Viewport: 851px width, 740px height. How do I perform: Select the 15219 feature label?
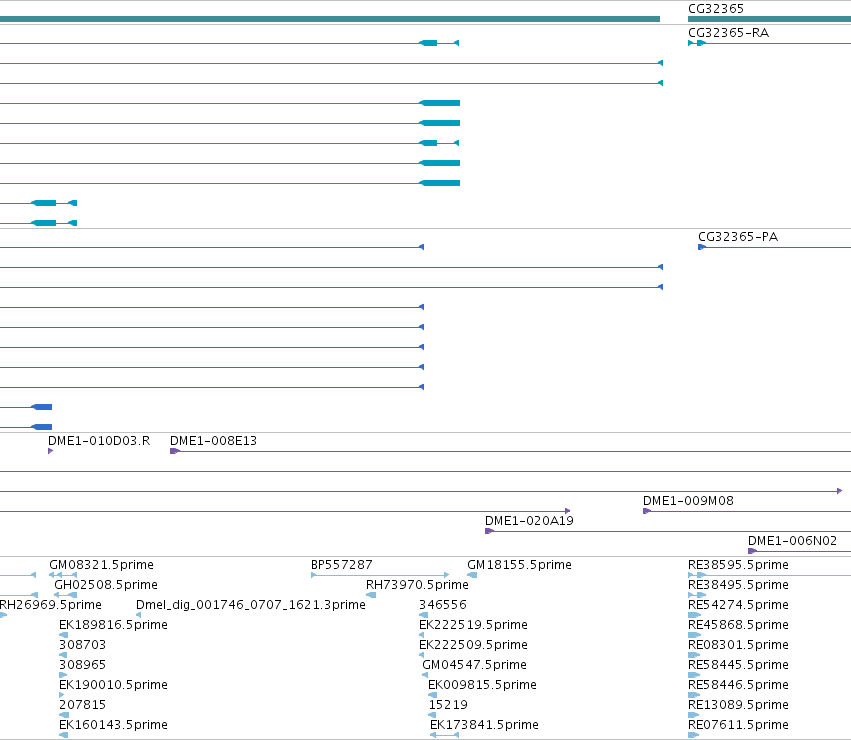pos(448,705)
